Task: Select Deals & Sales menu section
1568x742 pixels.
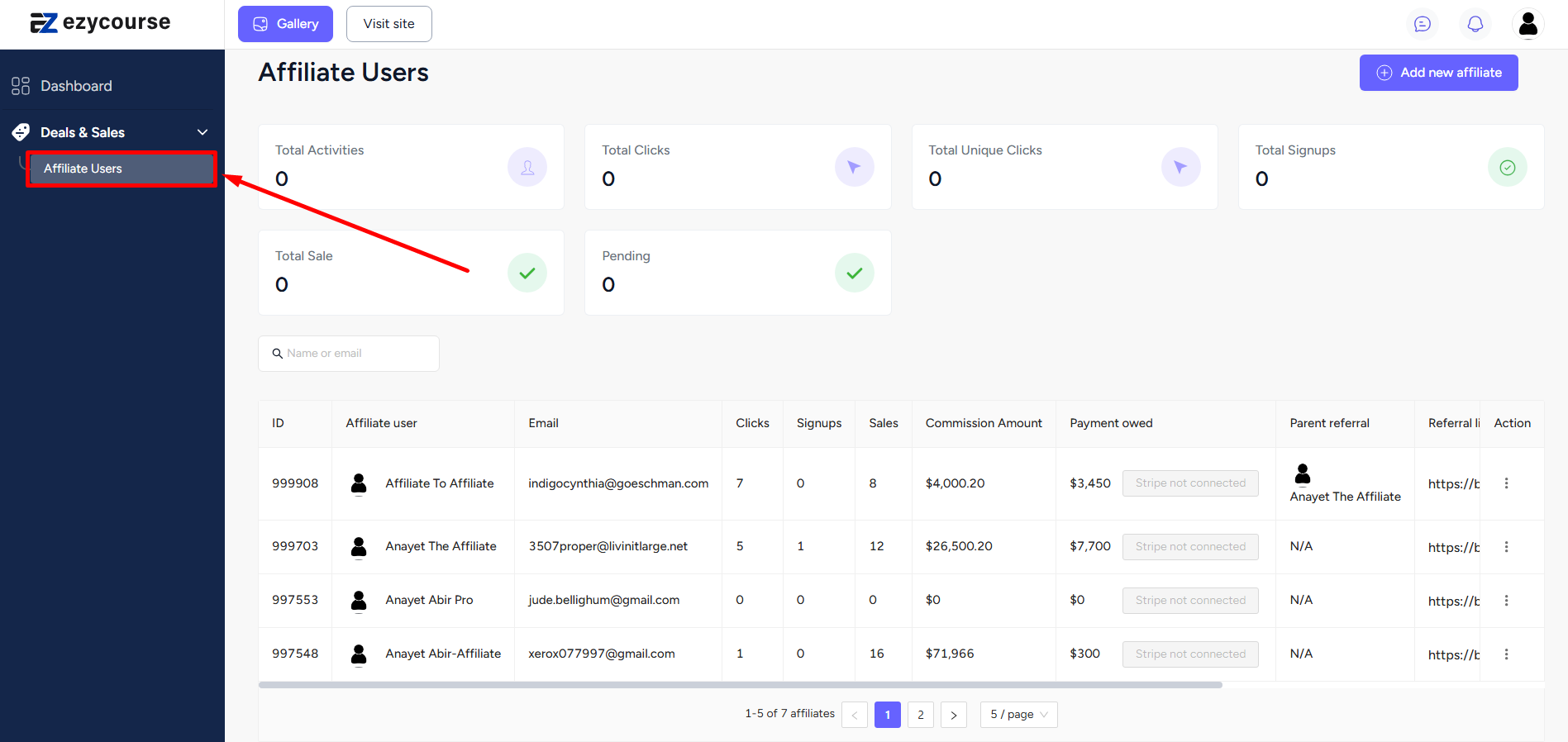Action: [112, 132]
